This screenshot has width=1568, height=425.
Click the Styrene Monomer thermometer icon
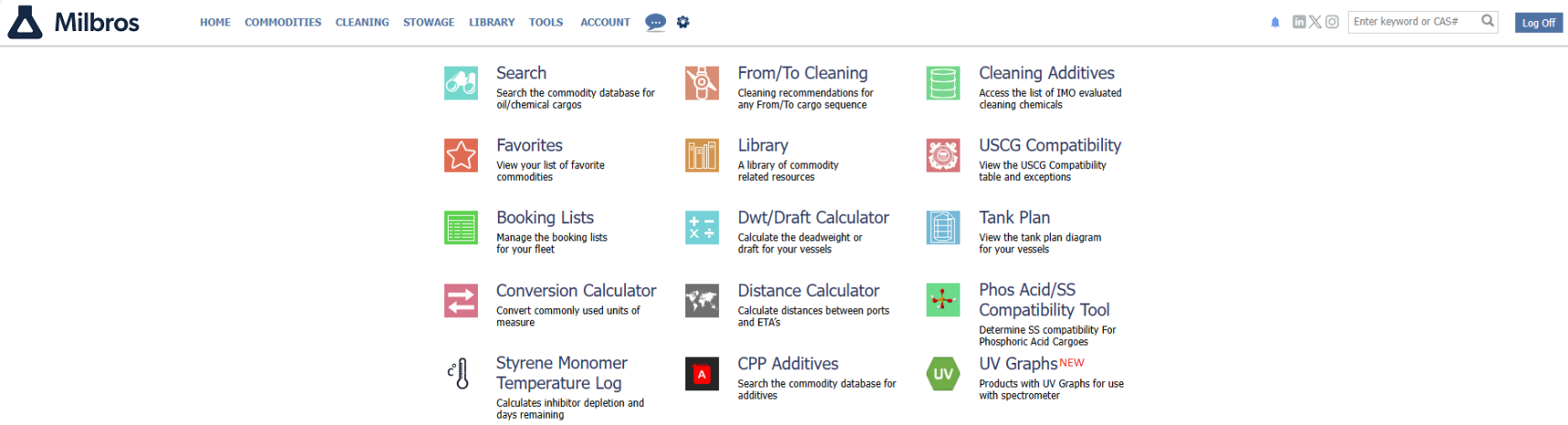point(461,373)
